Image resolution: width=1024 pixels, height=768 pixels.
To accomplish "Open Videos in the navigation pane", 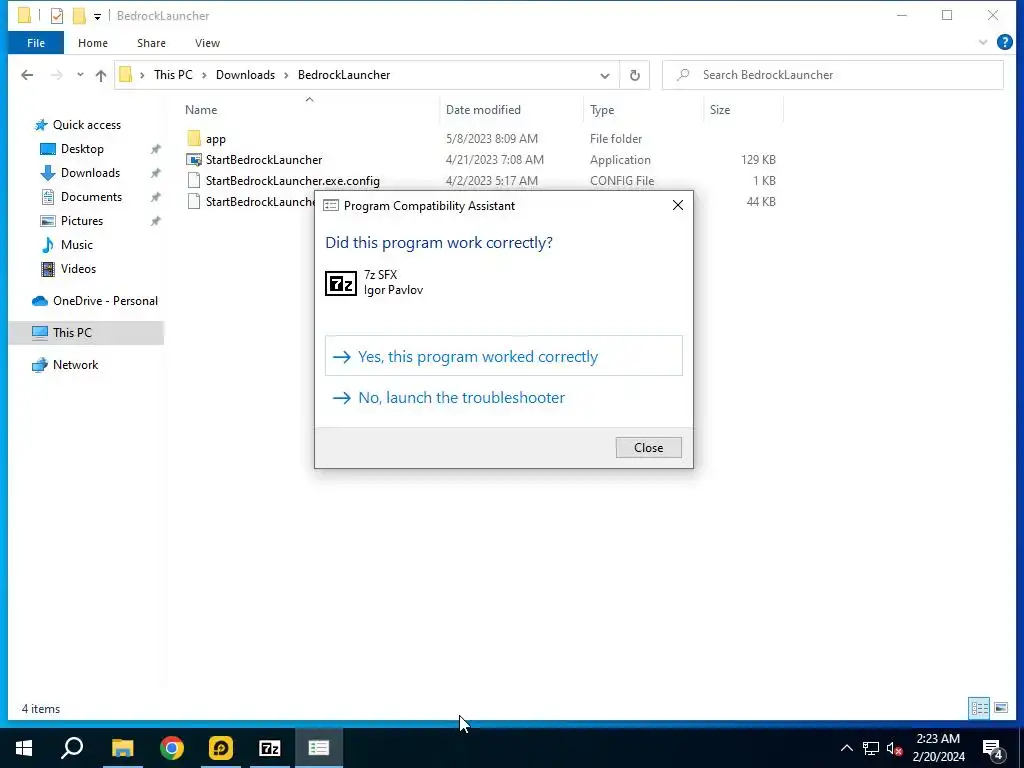I will 78,269.
